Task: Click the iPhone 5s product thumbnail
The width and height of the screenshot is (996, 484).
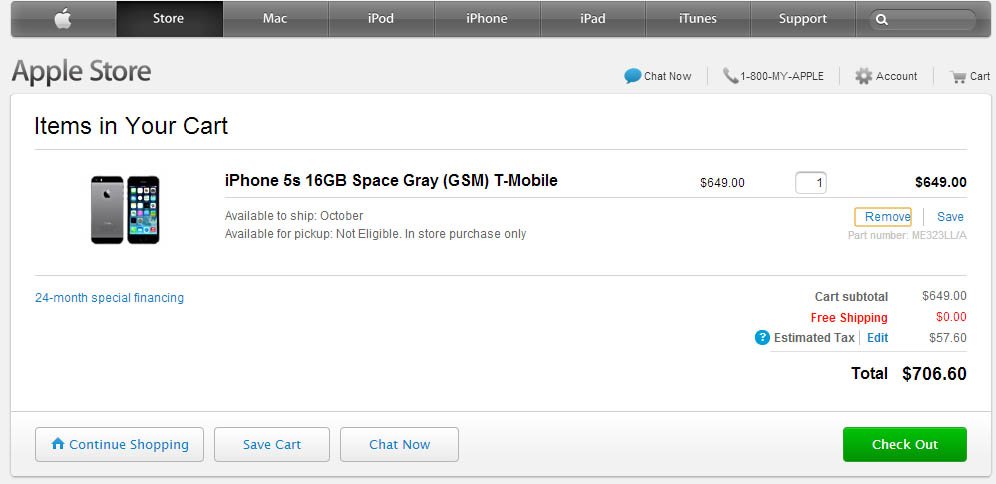Action: 125,210
